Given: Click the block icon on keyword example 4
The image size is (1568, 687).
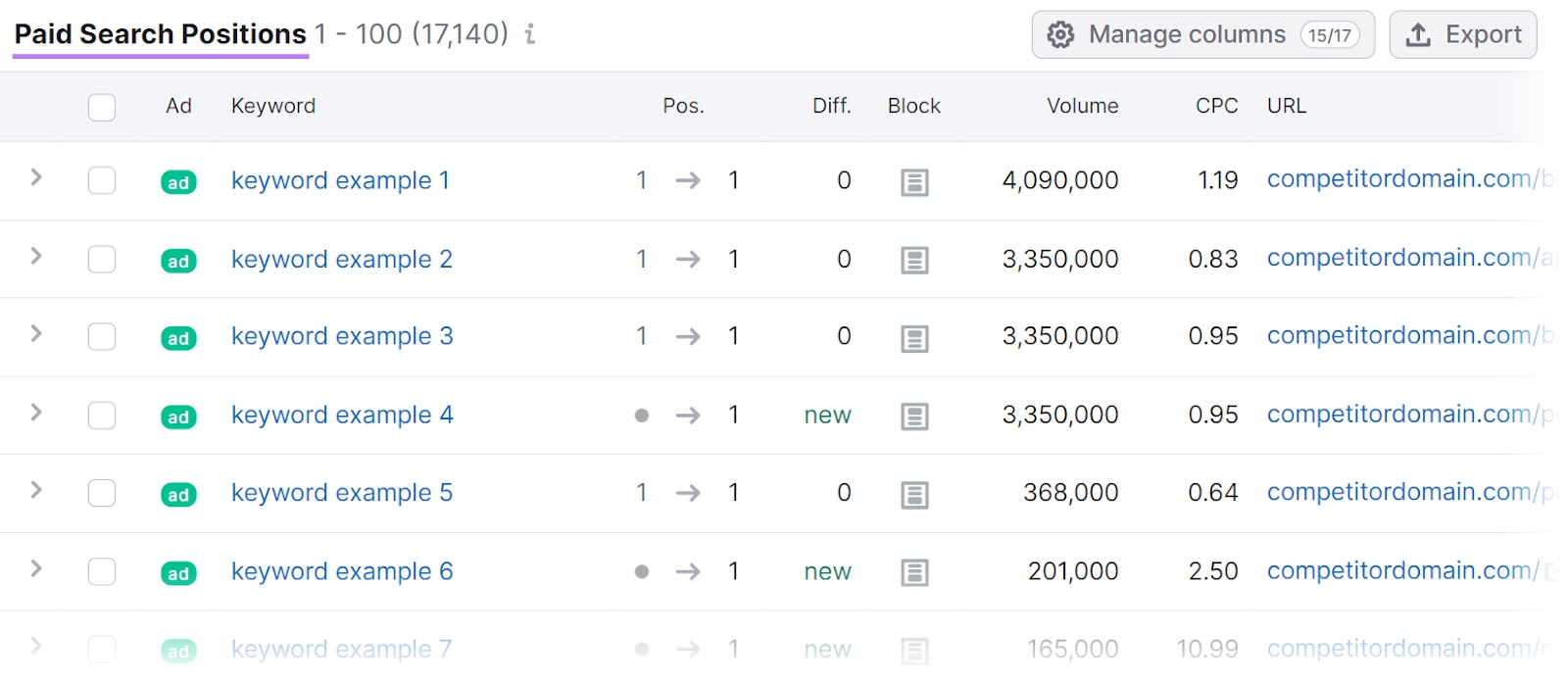Looking at the screenshot, I should [x=913, y=417].
